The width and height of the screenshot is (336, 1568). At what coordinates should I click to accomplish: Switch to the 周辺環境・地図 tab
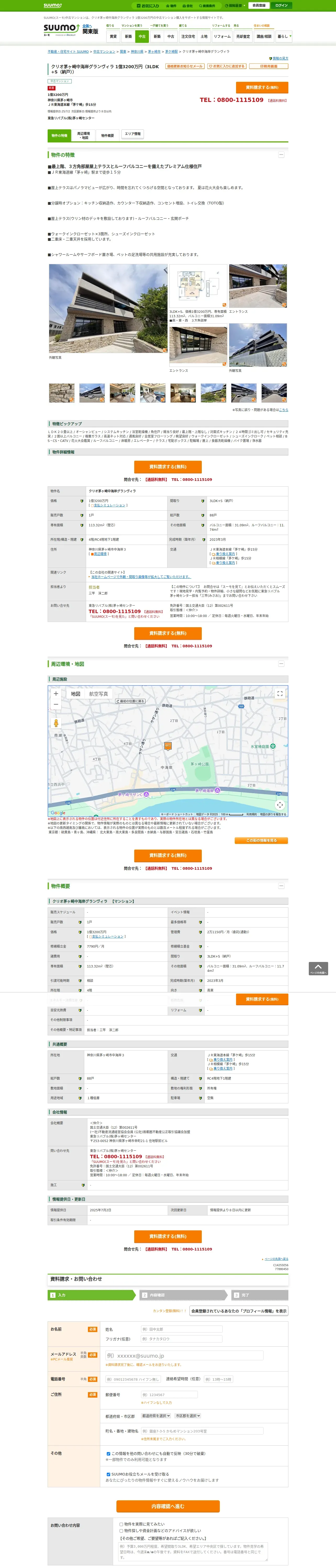[83, 135]
